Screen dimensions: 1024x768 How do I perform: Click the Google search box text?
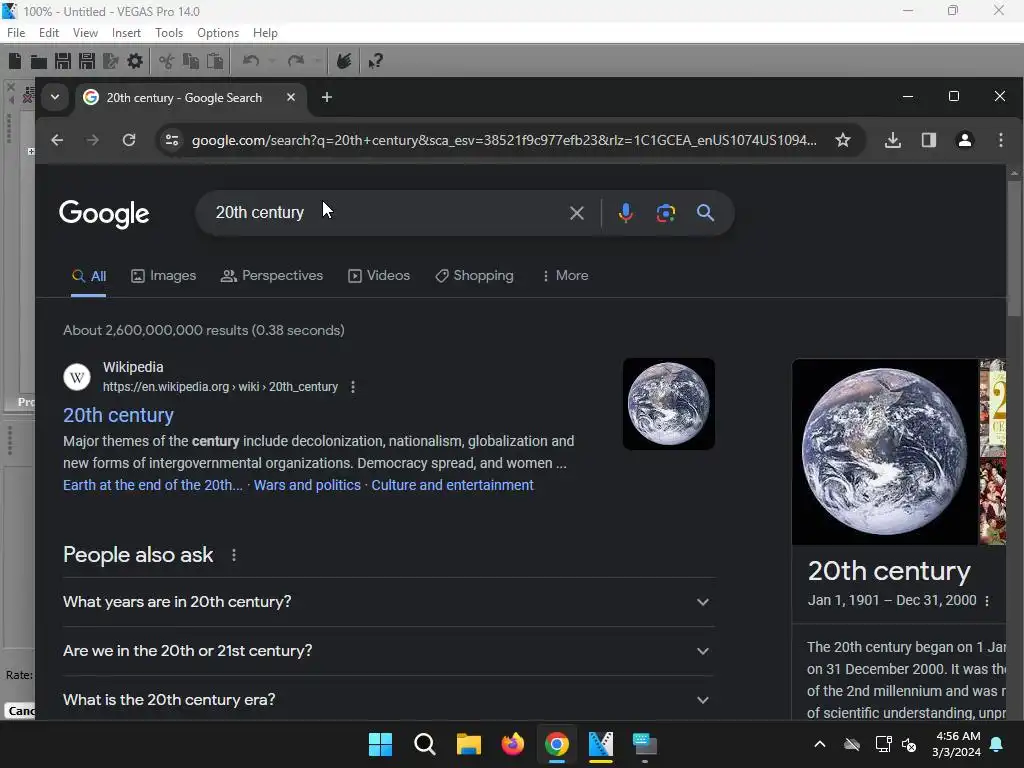click(x=260, y=213)
